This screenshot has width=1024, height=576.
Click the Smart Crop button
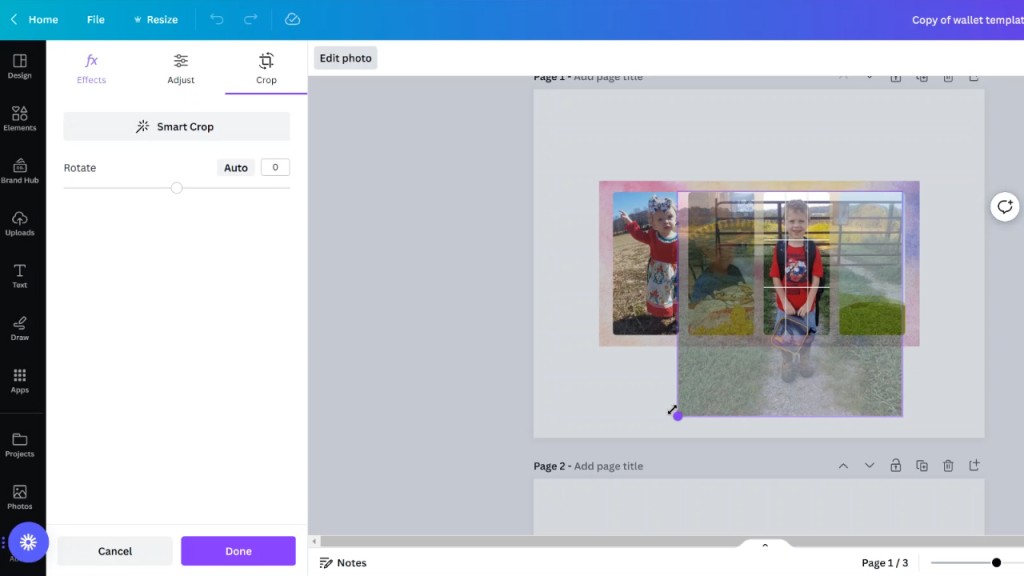coord(176,127)
